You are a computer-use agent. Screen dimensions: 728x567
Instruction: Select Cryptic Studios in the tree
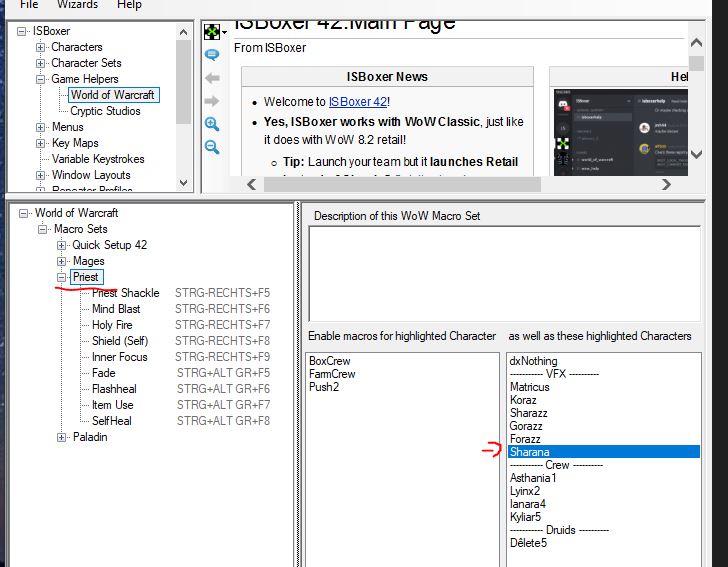(105, 111)
